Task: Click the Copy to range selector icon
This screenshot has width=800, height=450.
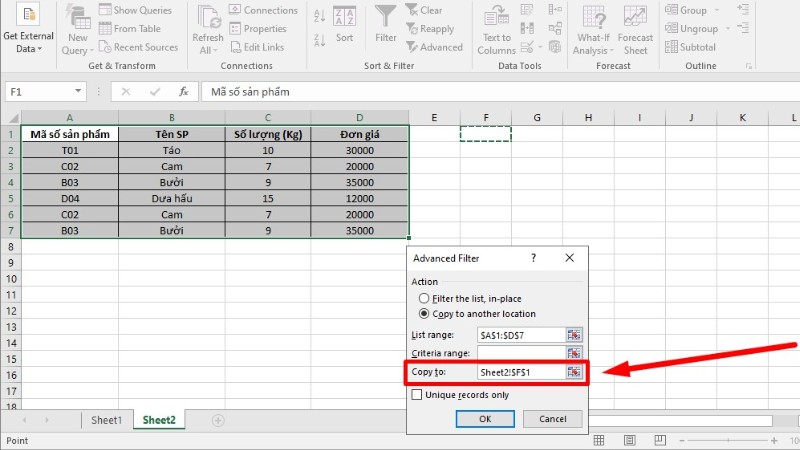Action: coord(574,371)
